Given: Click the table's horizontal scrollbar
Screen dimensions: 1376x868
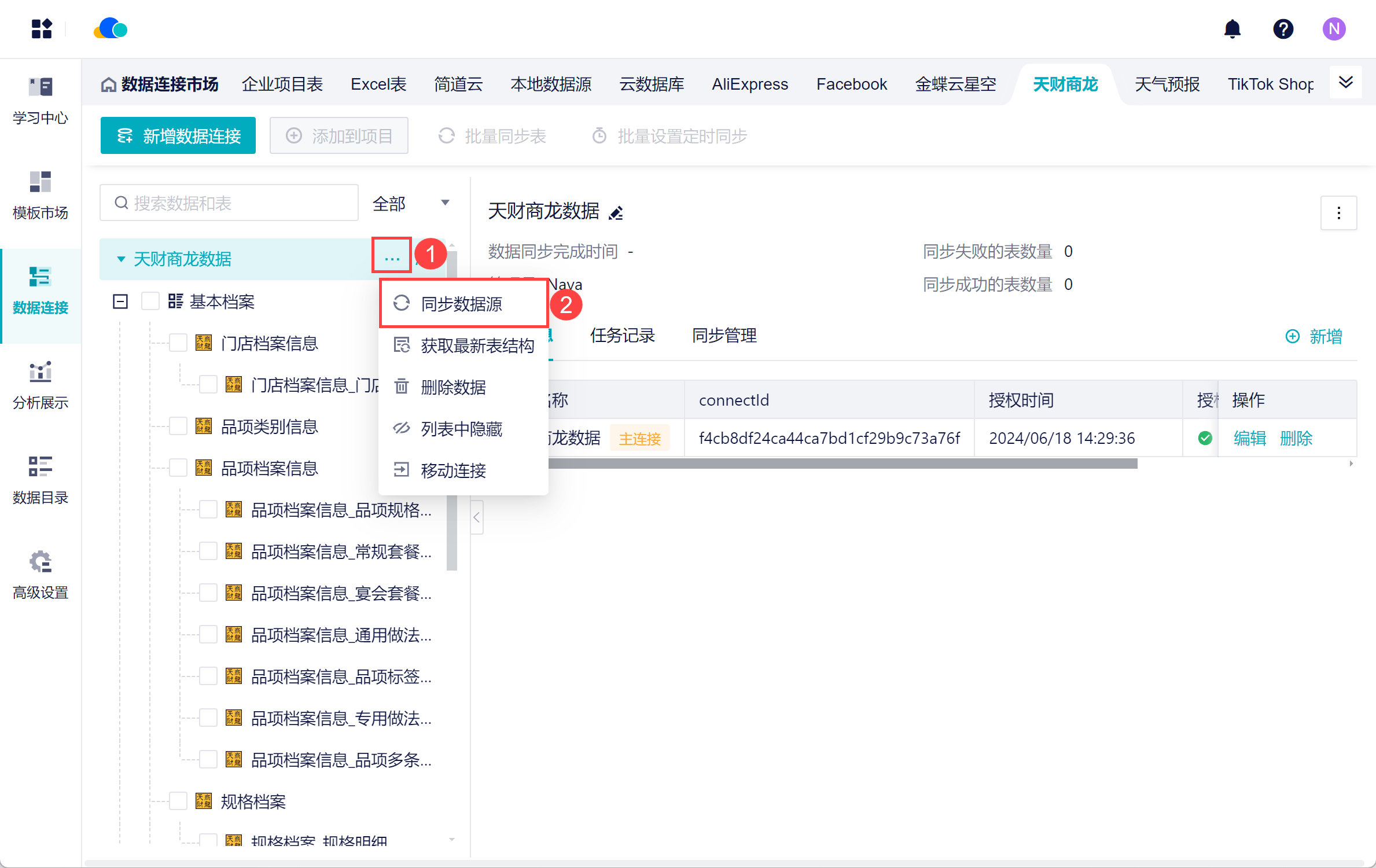Looking at the screenshot, I should point(839,464).
